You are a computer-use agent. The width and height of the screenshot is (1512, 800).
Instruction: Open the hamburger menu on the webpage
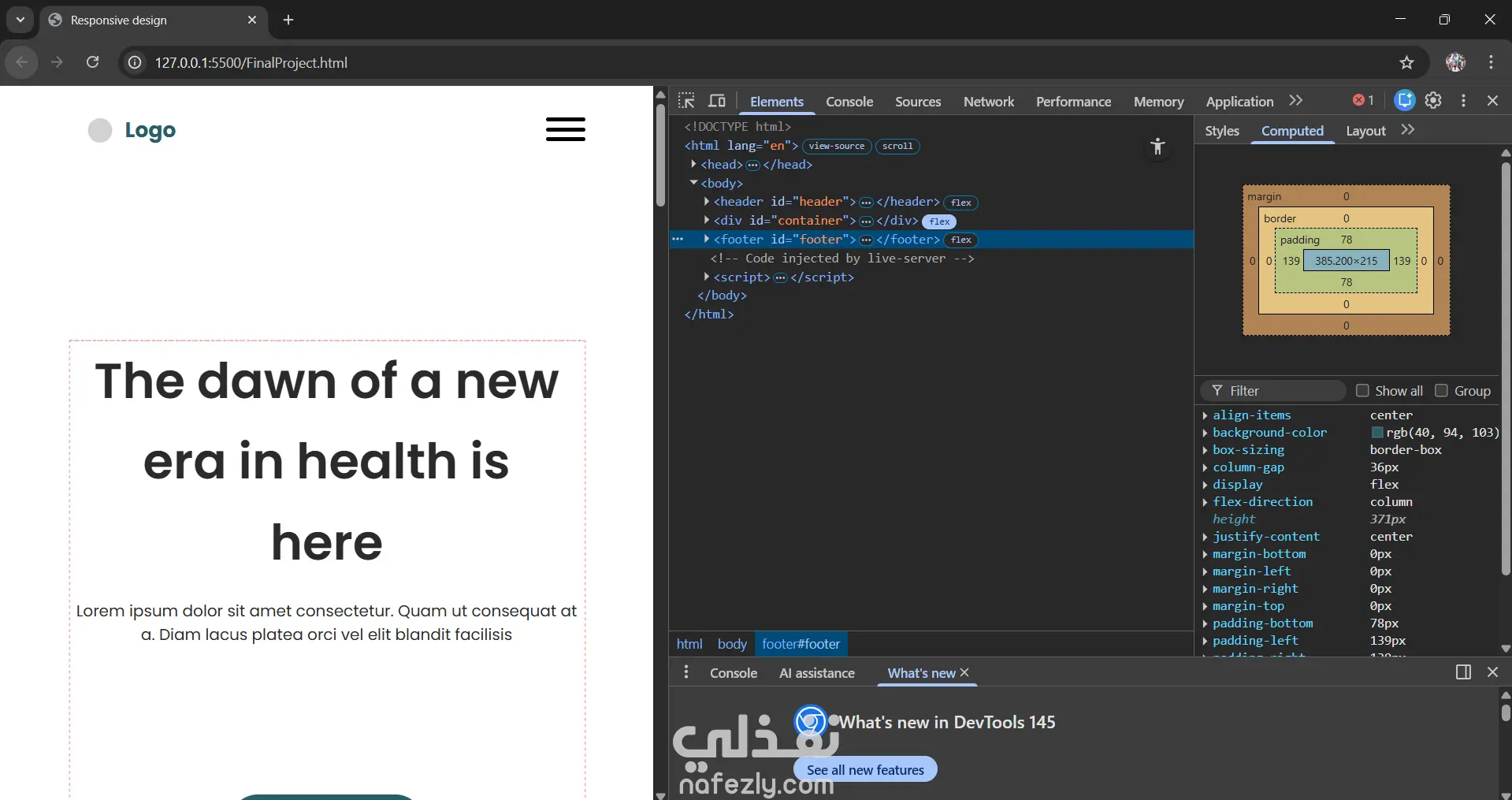pos(566,129)
